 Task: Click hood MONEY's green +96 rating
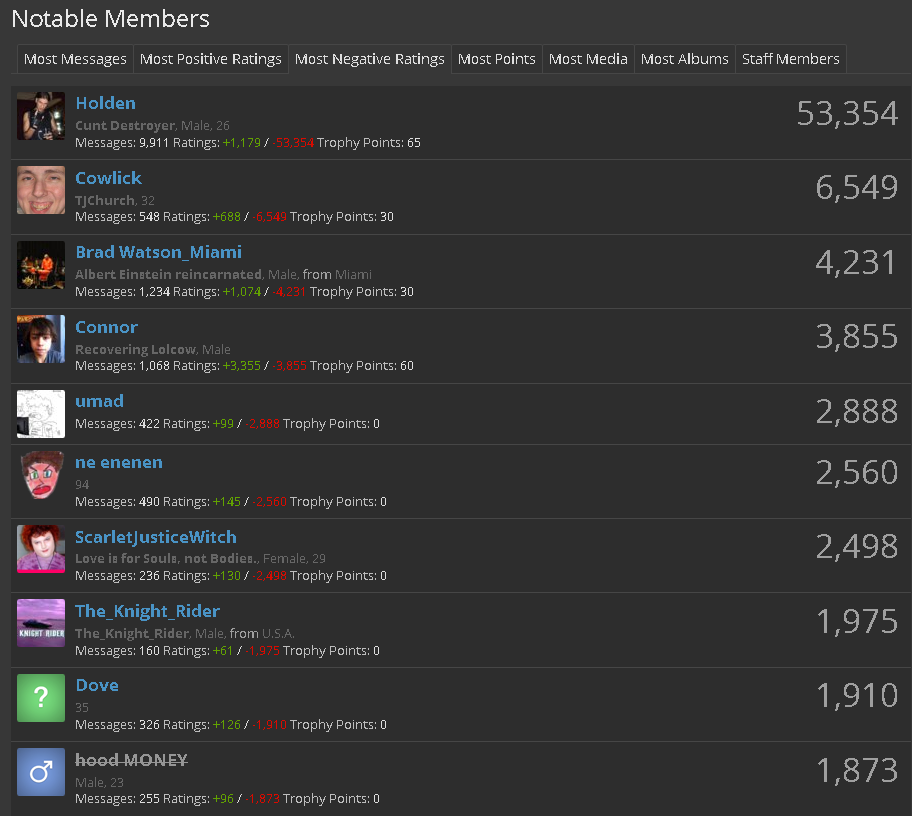click(223, 799)
